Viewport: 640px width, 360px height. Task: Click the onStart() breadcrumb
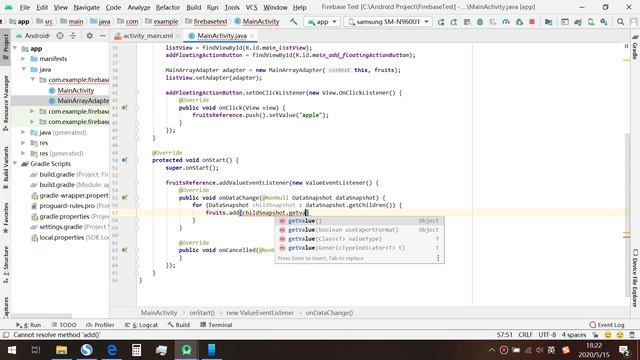tap(202, 313)
